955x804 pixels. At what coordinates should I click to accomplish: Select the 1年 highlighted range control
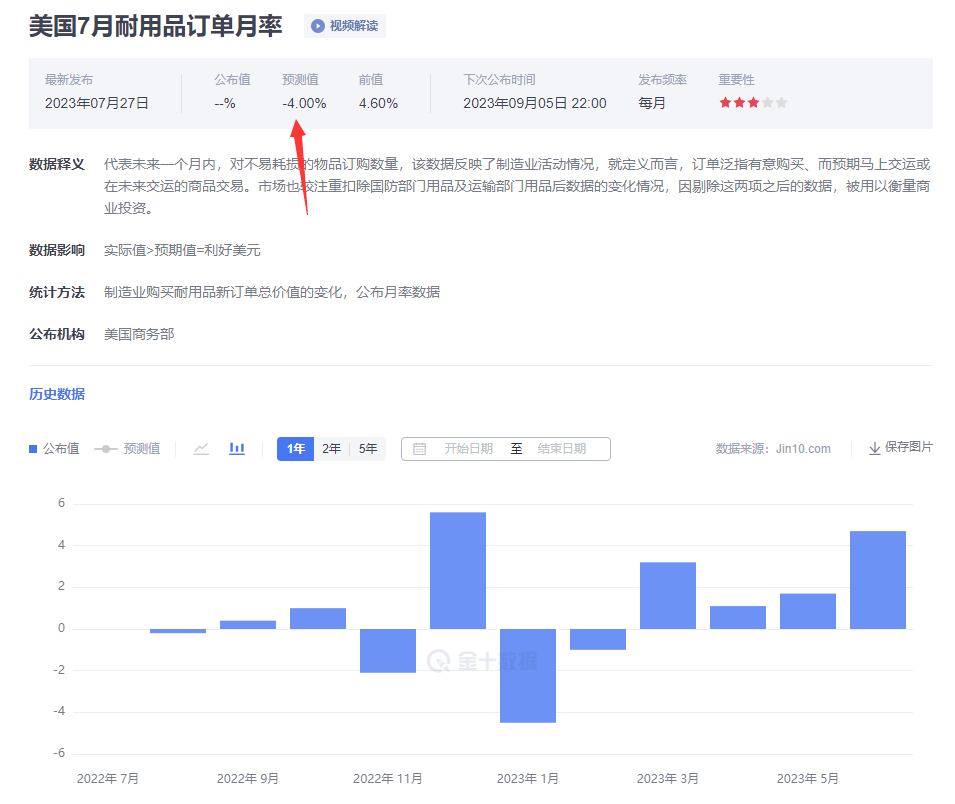click(x=294, y=448)
